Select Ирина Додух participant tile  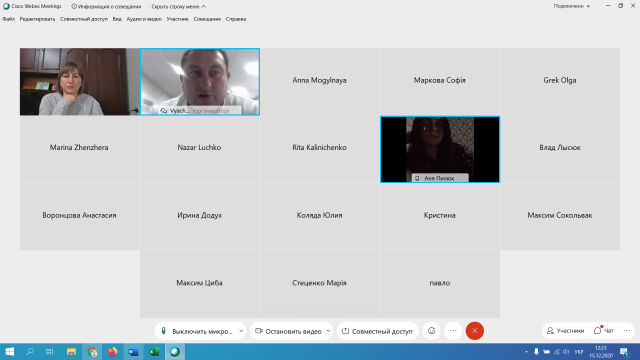coord(200,217)
